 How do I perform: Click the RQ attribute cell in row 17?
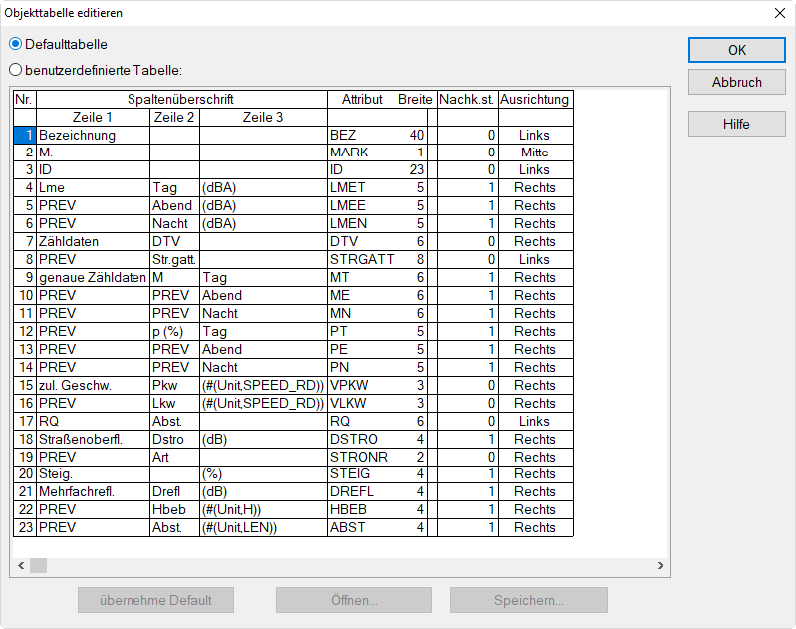[377, 421]
